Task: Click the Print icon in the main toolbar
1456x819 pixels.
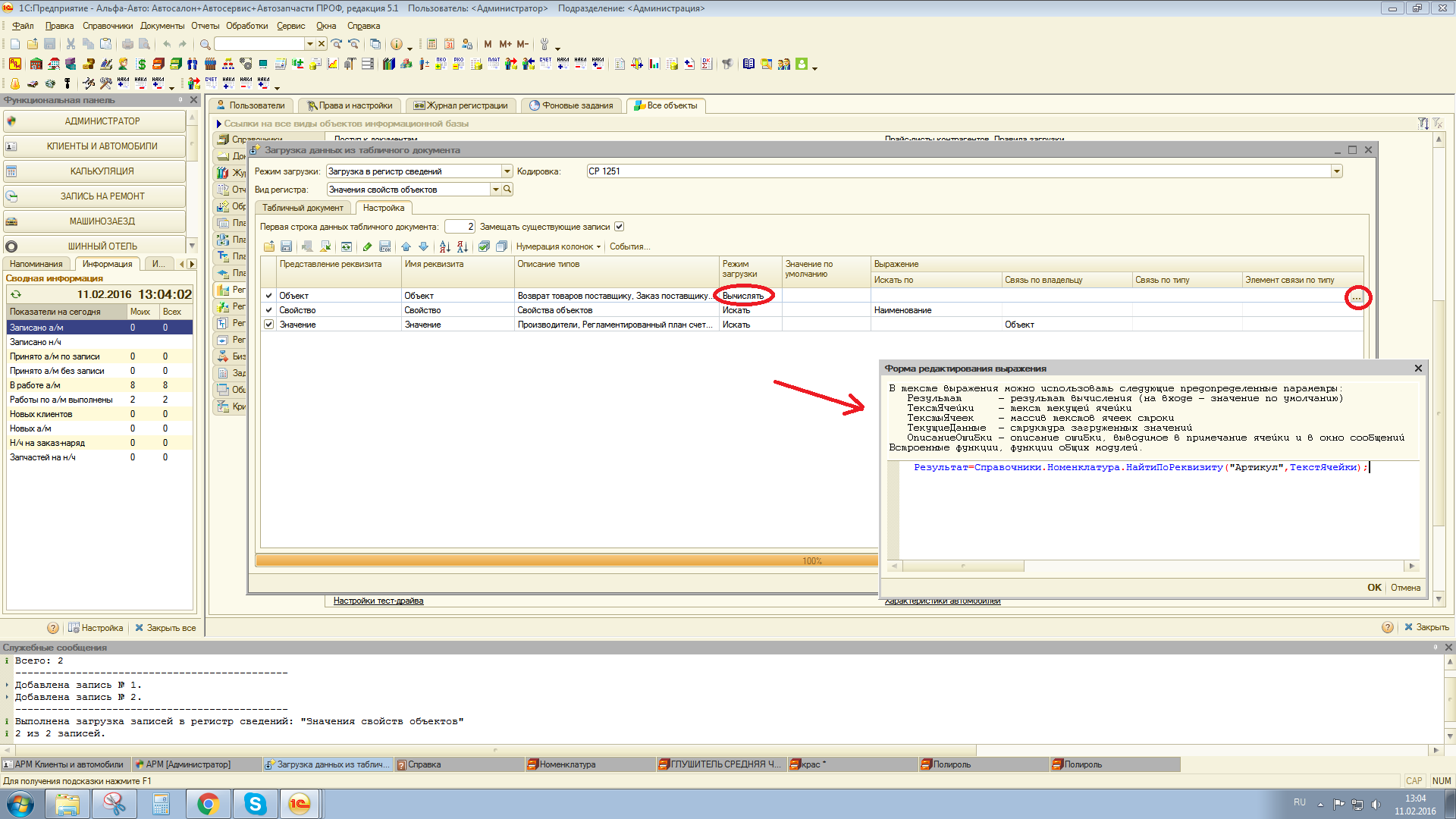Action: [x=127, y=44]
